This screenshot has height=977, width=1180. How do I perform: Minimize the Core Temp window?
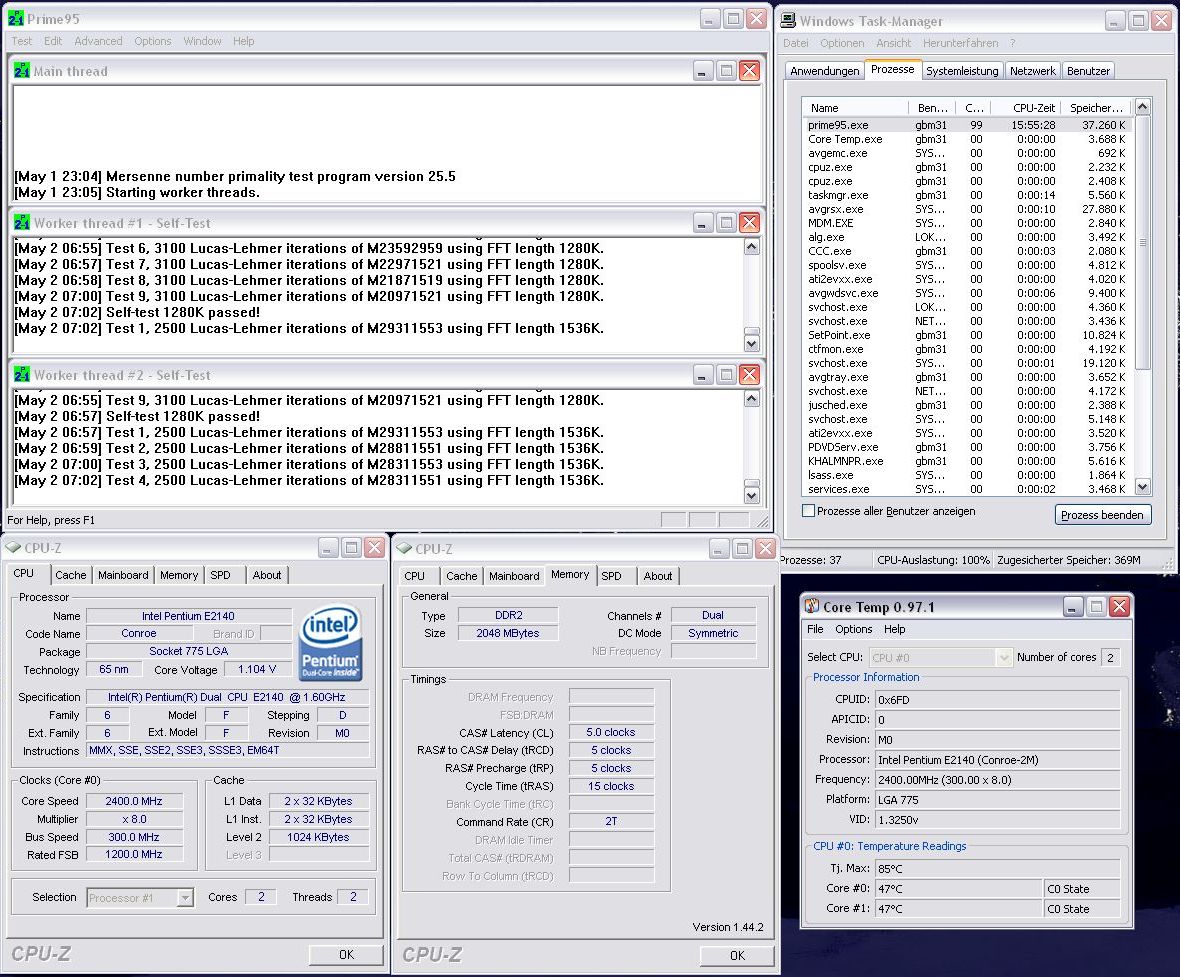tap(1072, 606)
